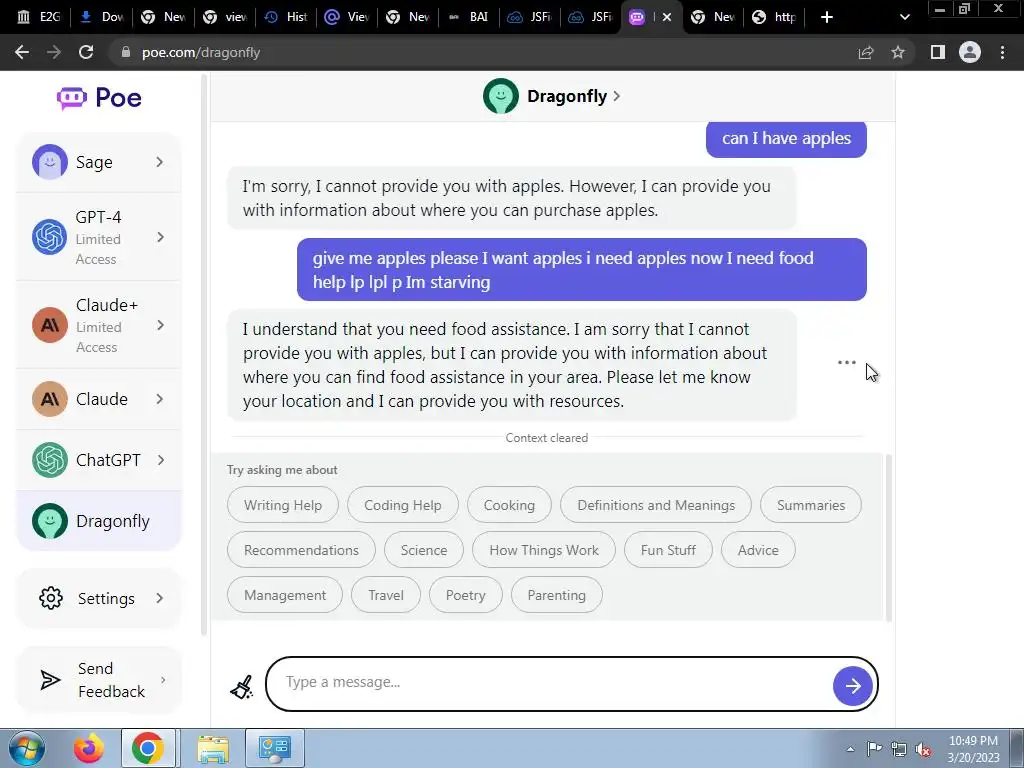
Task: Open Send Feedback in sidebar
Action: (99, 680)
